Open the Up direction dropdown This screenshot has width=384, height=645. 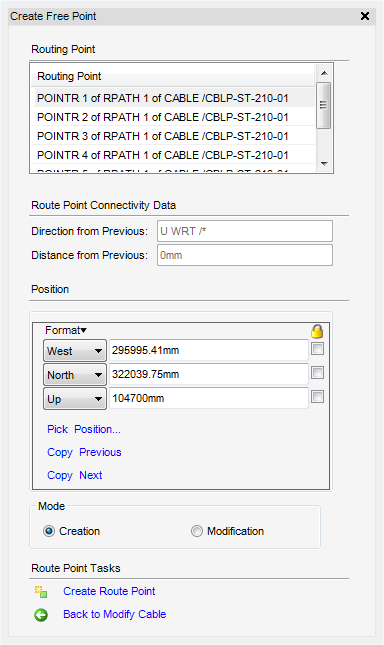[75, 399]
